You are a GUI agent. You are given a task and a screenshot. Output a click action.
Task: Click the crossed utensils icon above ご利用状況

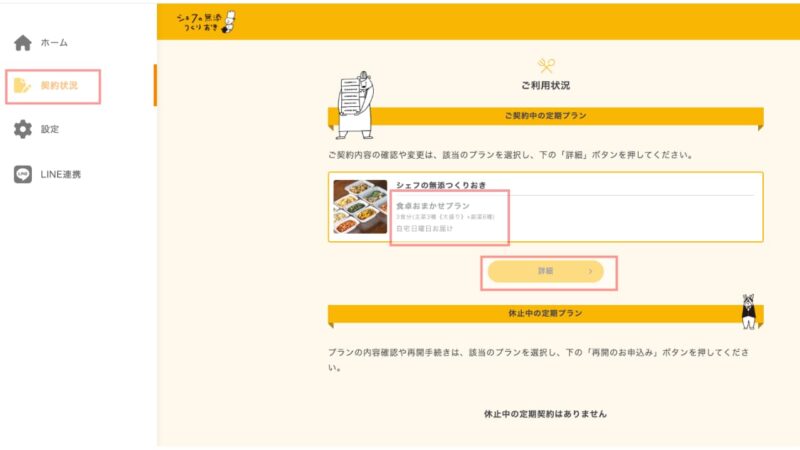[546, 65]
